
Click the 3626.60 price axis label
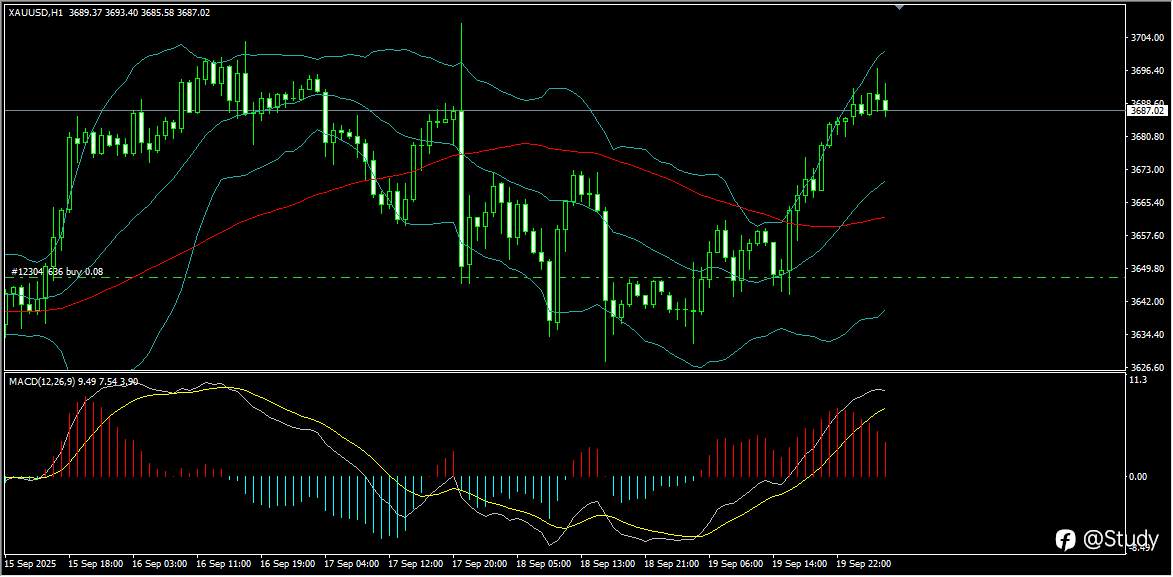point(1147,368)
